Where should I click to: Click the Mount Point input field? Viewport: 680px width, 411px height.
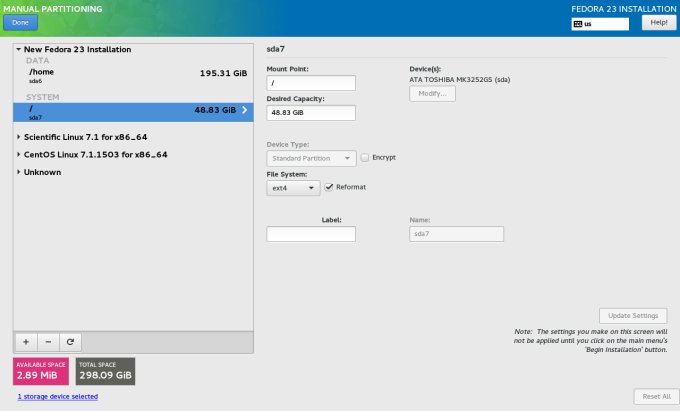[x=311, y=83]
